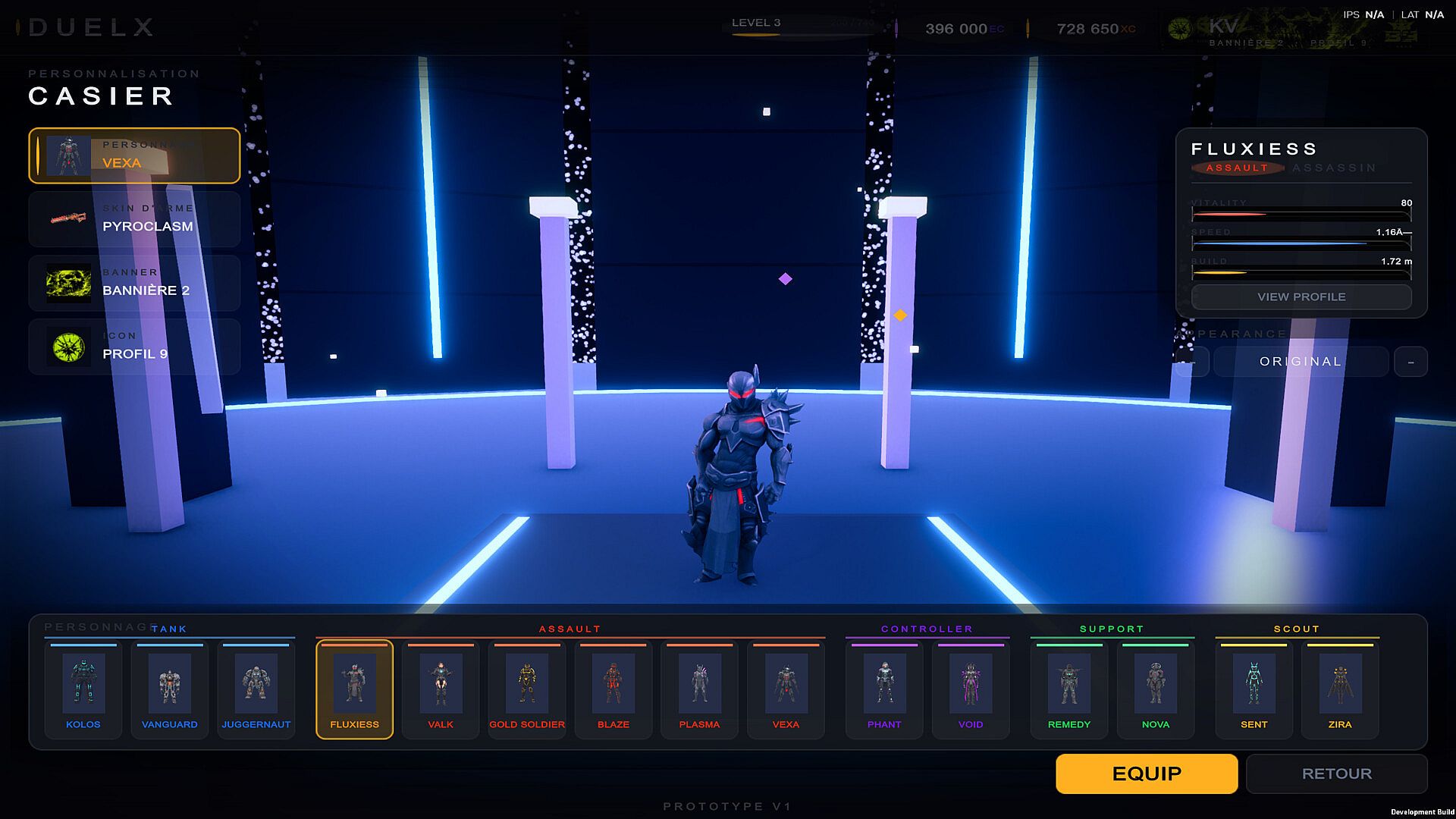This screenshot has width=1456, height=819.
Task: Pick the ZIRA scout character icon
Action: (x=1340, y=689)
